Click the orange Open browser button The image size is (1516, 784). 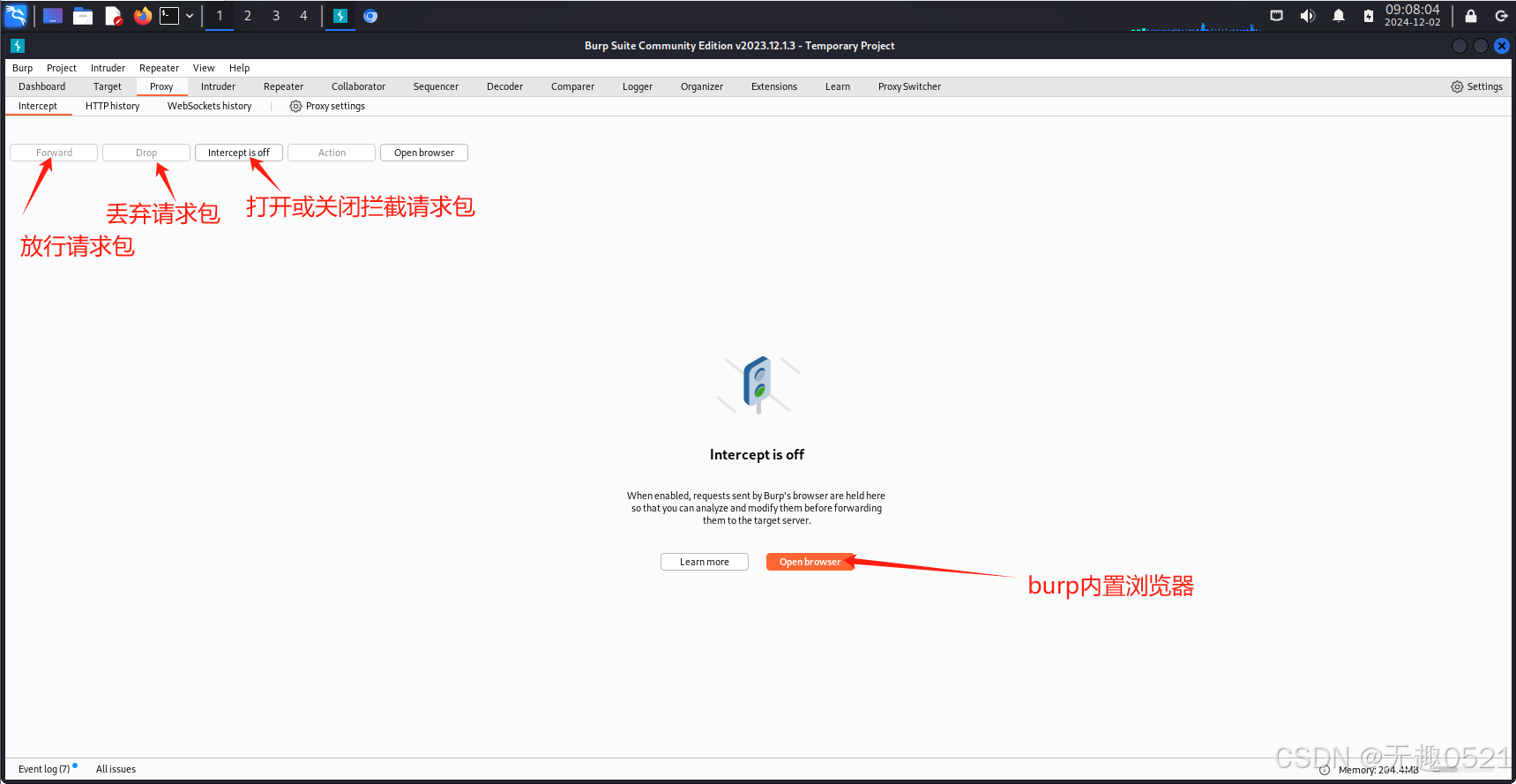point(810,562)
